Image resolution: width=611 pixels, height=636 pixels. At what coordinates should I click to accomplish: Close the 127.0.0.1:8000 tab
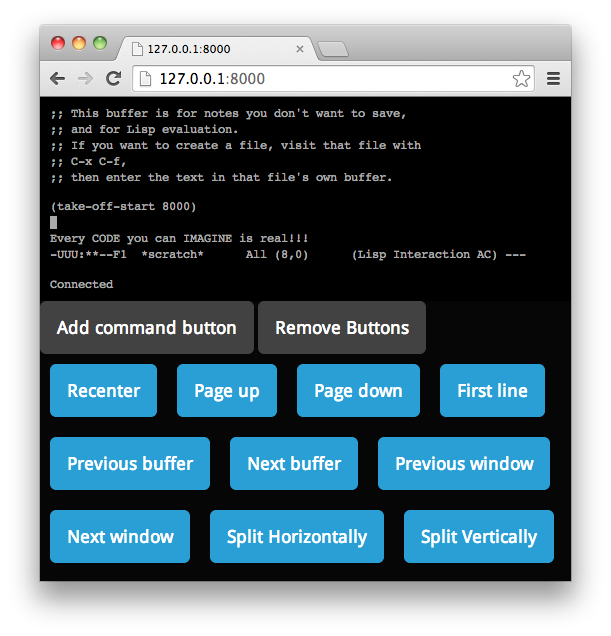(x=300, y=48)
